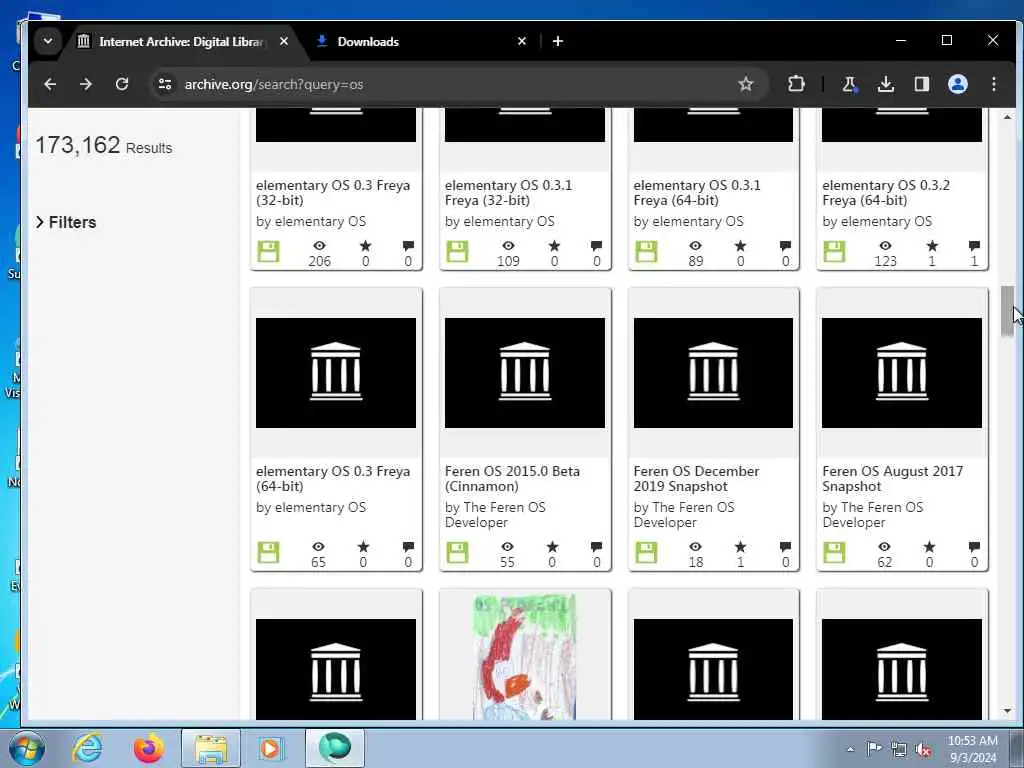Open Feren OS 2015.0 Beta (Cinnamon)
This screenshot has height=768, width=1024.
[512, 479]
